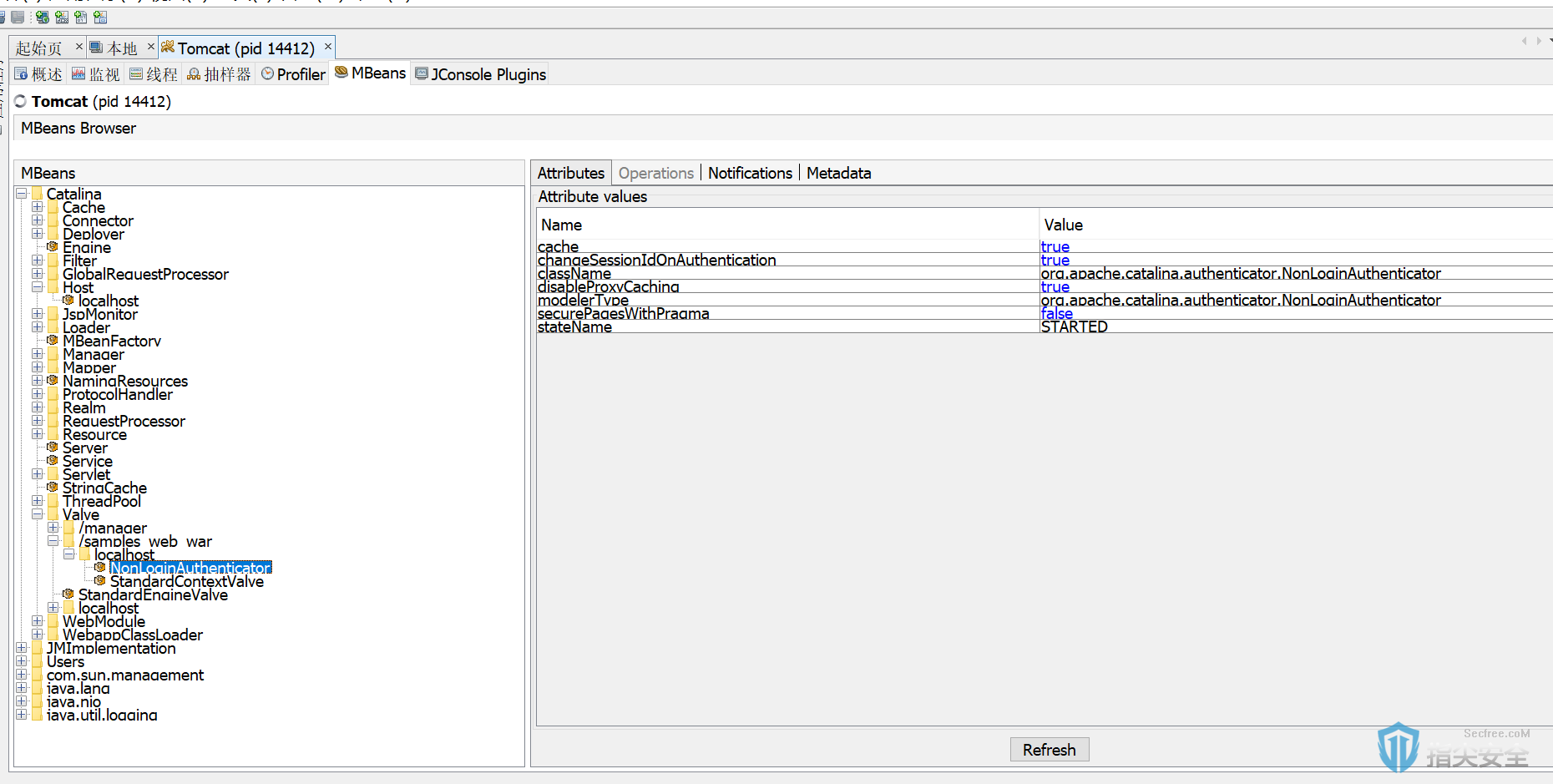
Task: Click the Add JMX Connection toolbar icon
Action: (62, 17)
